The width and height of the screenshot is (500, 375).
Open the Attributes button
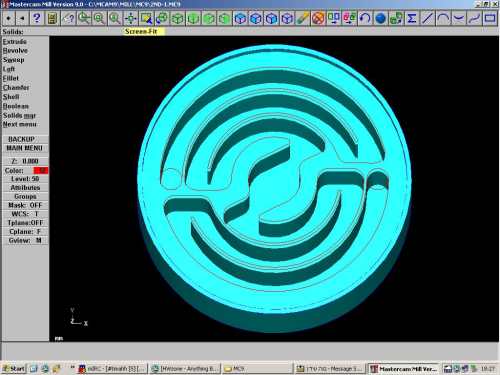[x=25, y=188]
